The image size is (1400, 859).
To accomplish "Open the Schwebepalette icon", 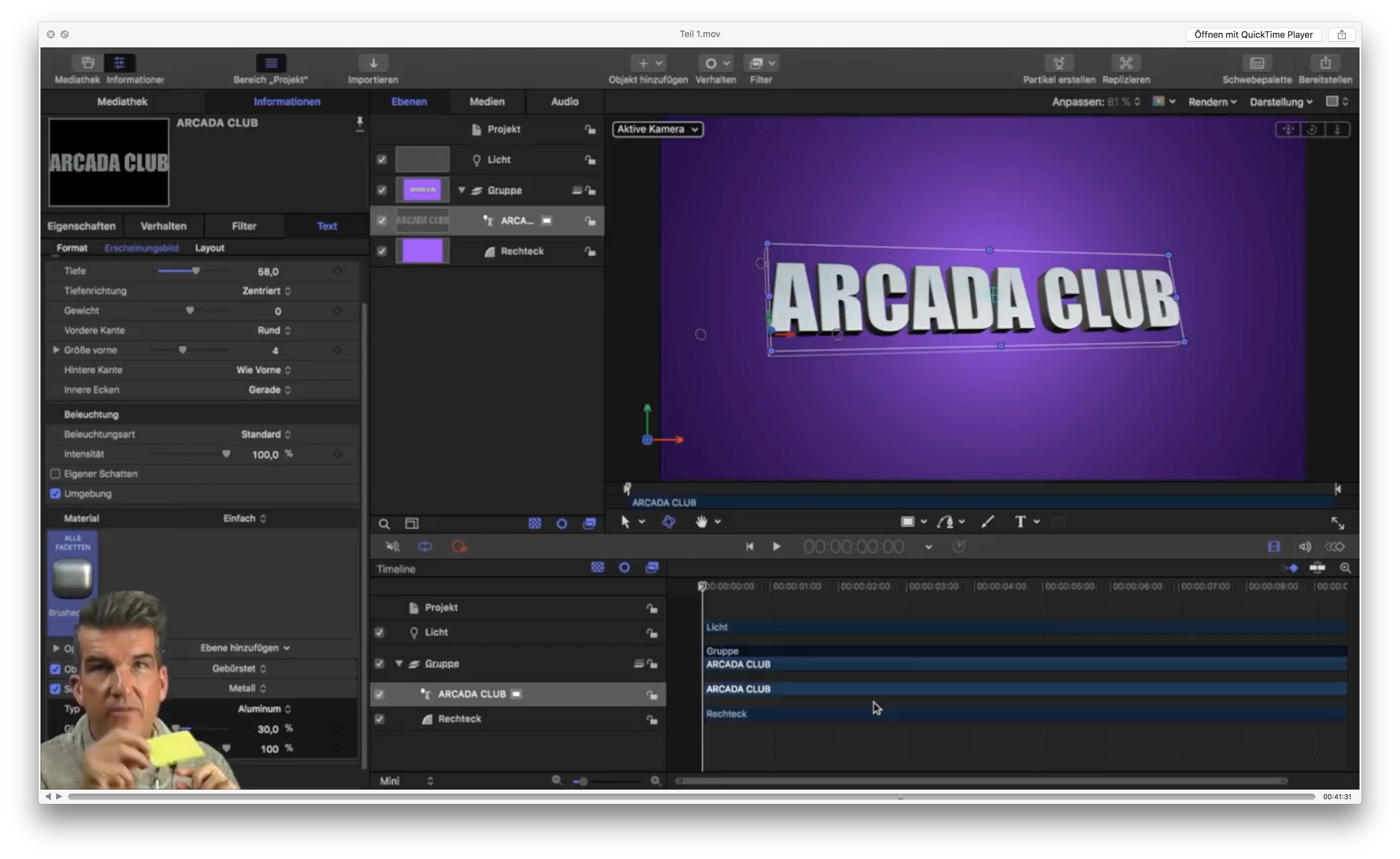I will 1257,63.
